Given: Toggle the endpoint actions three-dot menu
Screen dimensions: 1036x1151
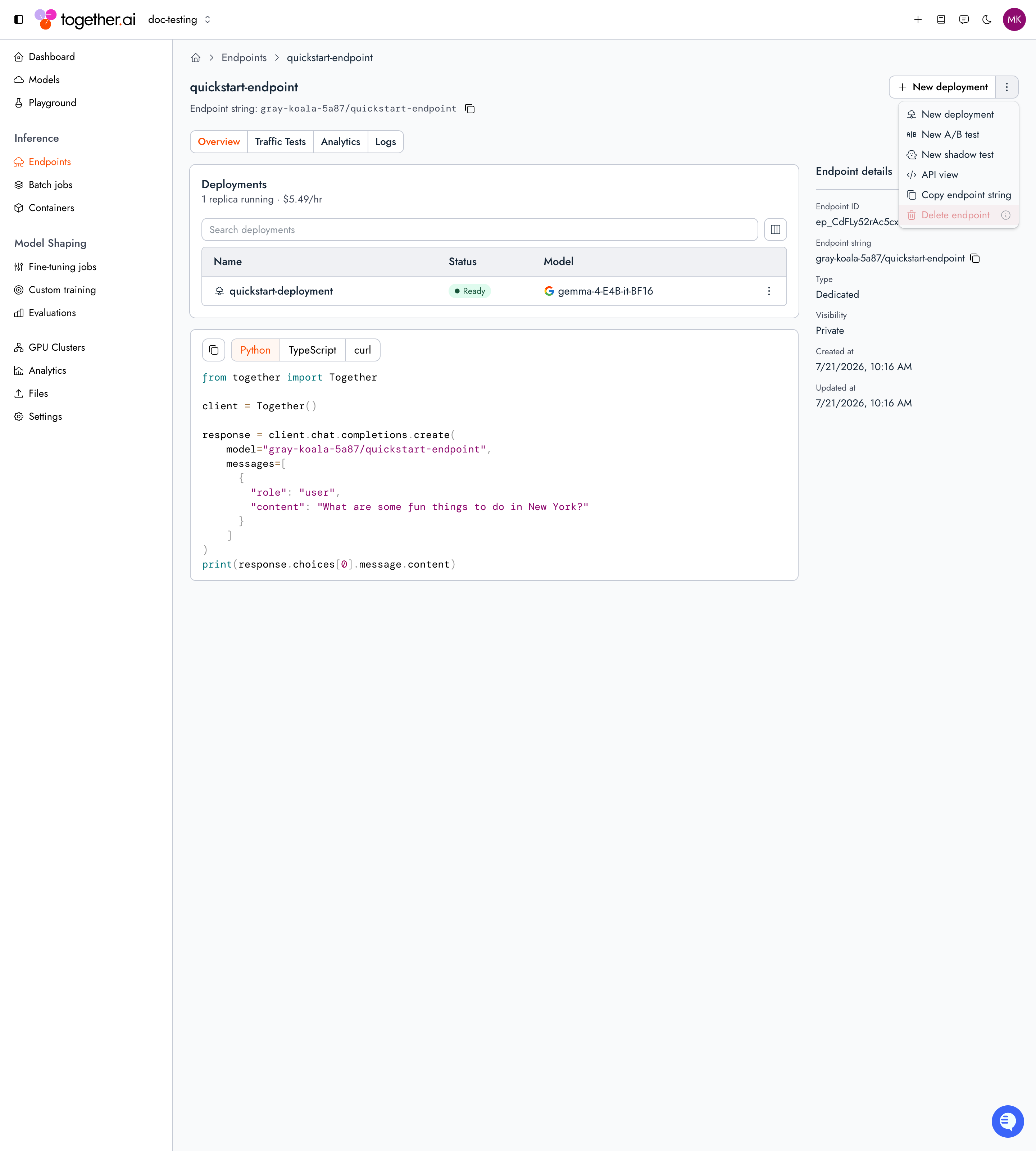Looking at the screenshot, I should coord(1007,87).
